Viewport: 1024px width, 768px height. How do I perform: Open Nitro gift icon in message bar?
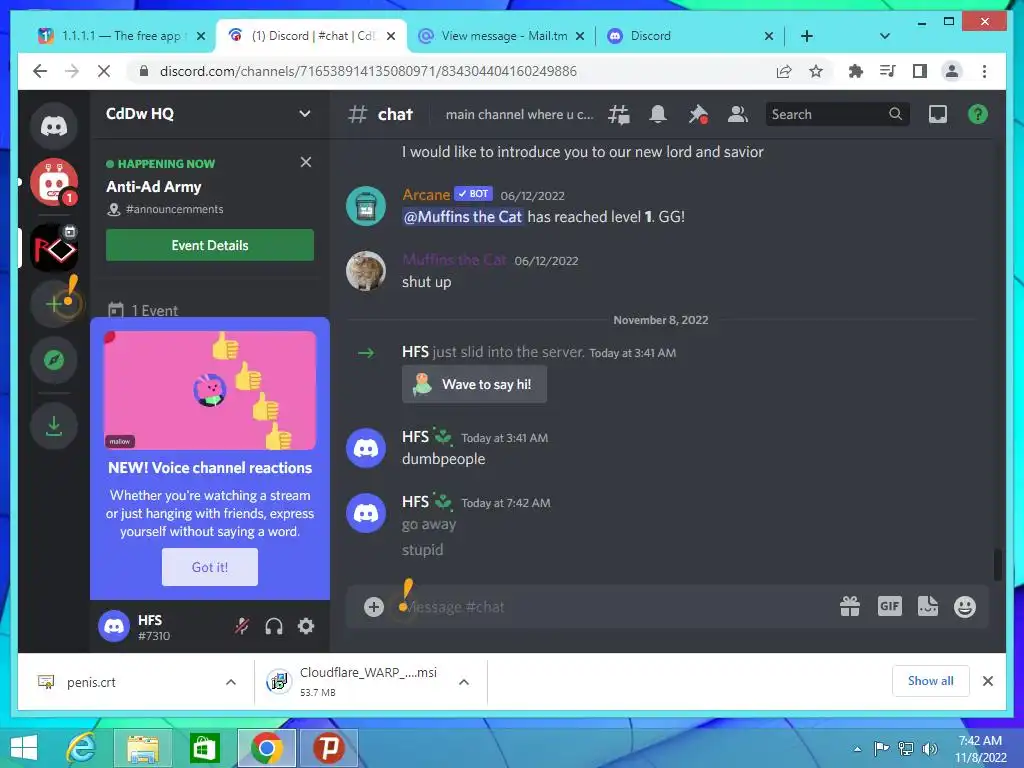coord(850,607)
